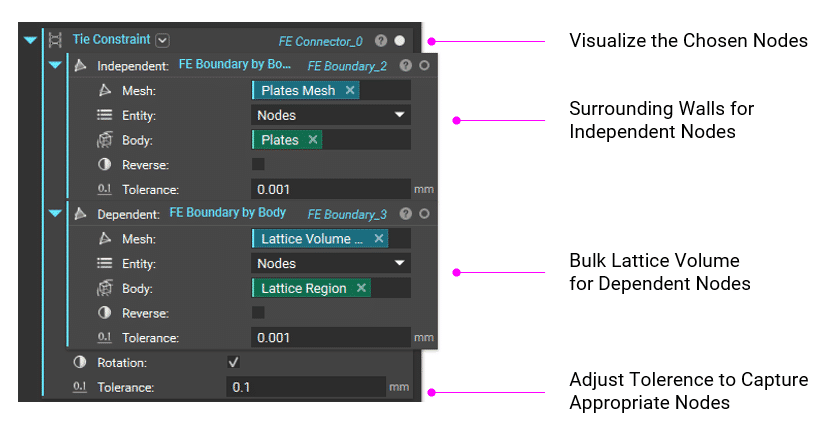
Task: Open the Entity dropdown under Independent
Action: click(x=330, y=115)
